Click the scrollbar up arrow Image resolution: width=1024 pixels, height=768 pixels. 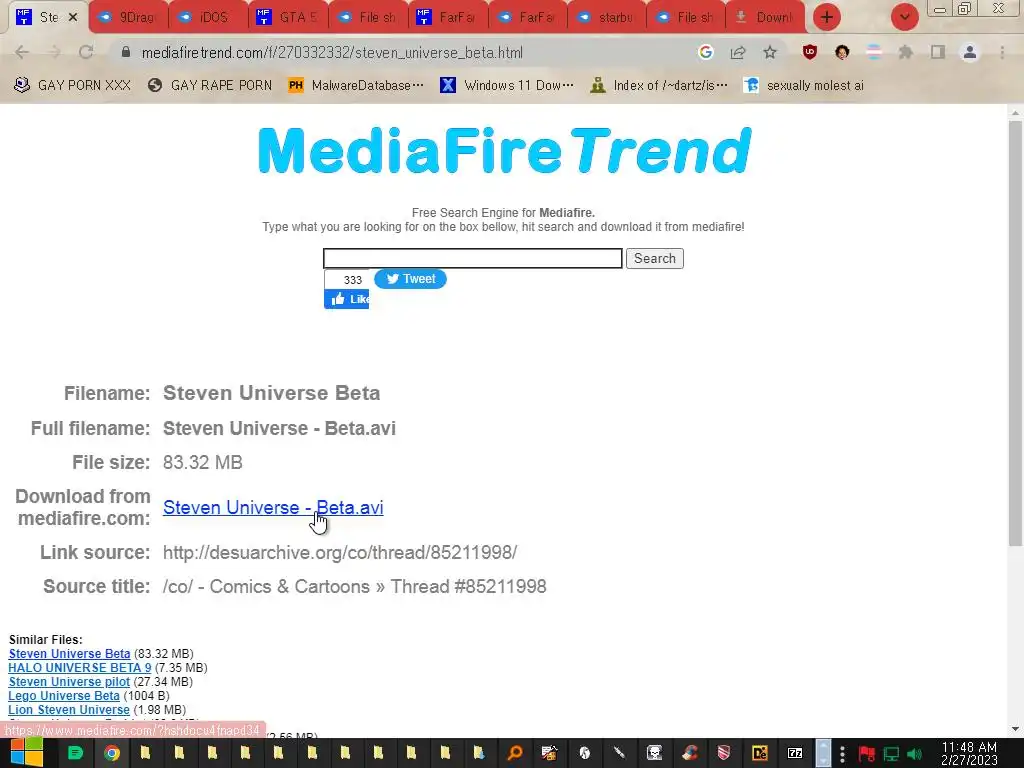click(1015, 112)
